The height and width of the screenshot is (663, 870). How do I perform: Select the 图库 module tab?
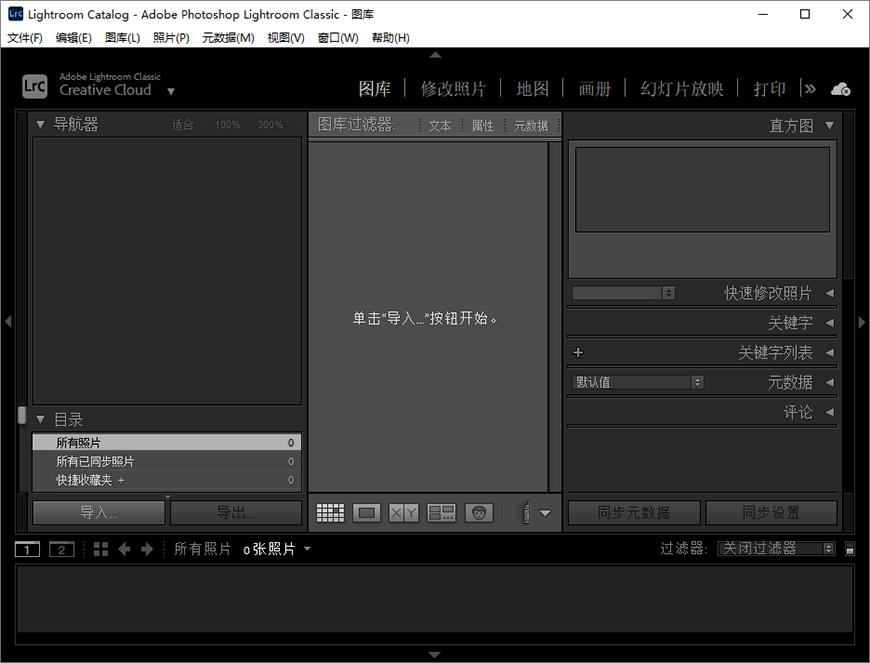pos(375,89)
